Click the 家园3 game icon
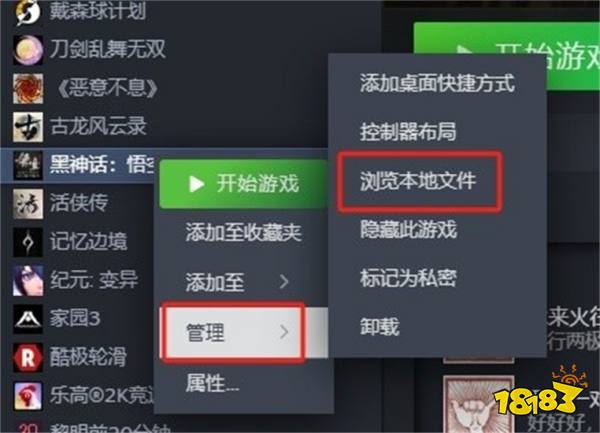This screenshot has width=600, height=433. tap(28, 319)
